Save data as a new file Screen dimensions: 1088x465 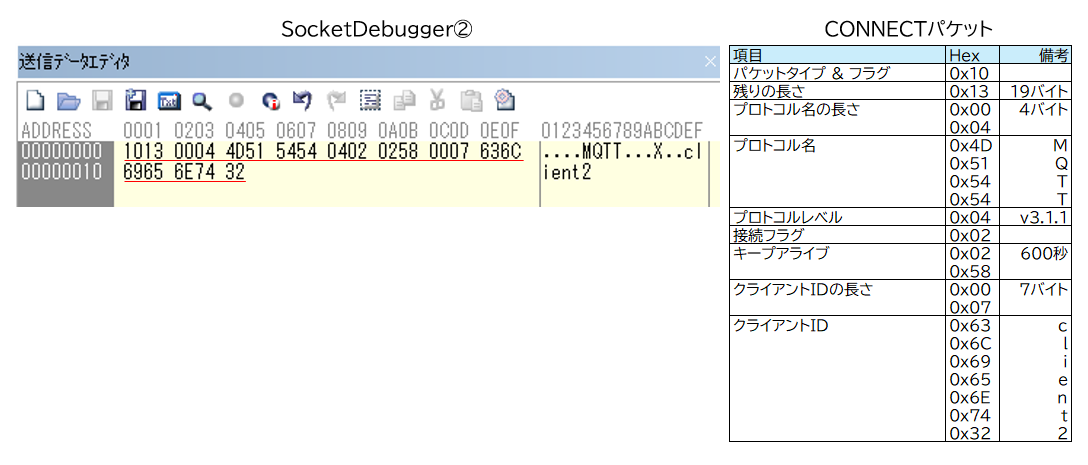pos(135,101)
